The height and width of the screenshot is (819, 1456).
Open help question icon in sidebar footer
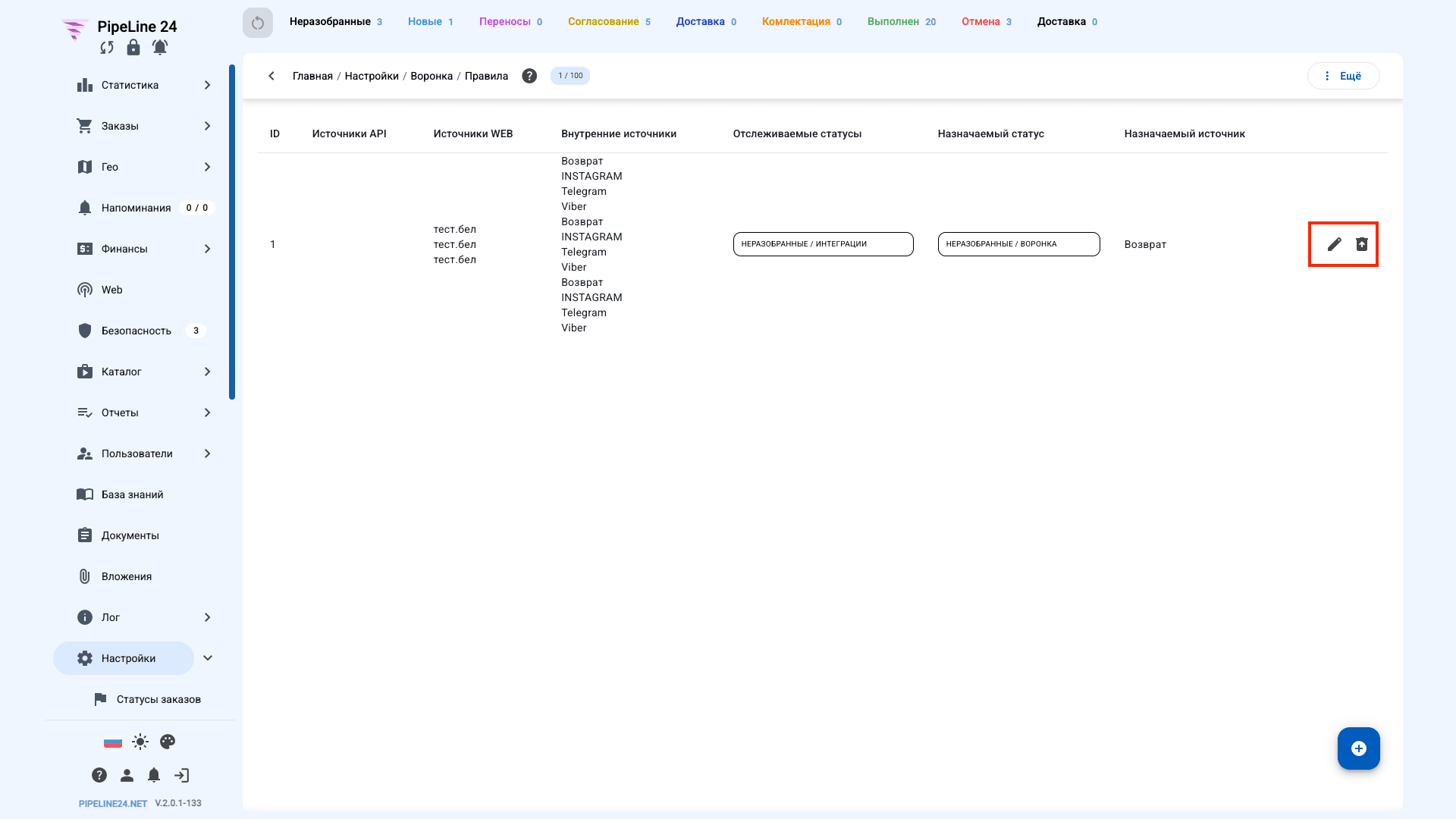99,775
